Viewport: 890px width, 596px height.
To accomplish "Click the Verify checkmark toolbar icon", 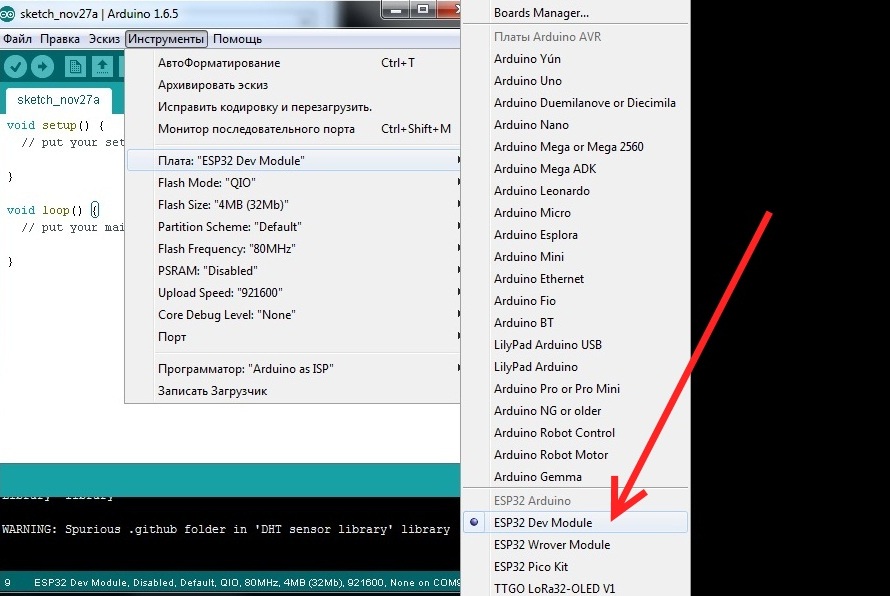I will coord(16,67).
